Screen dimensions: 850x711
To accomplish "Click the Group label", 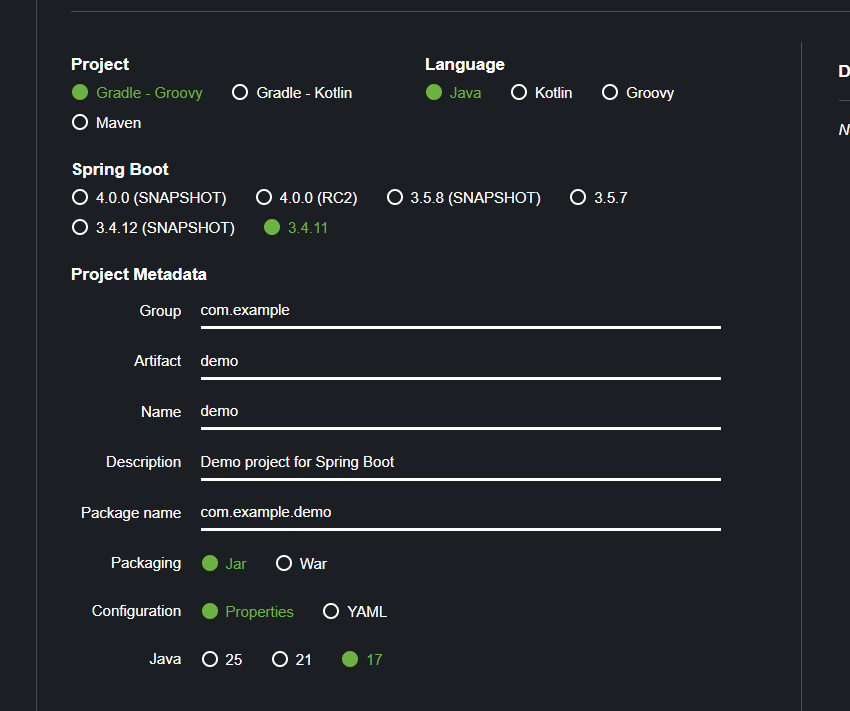I will coord(160,311).
